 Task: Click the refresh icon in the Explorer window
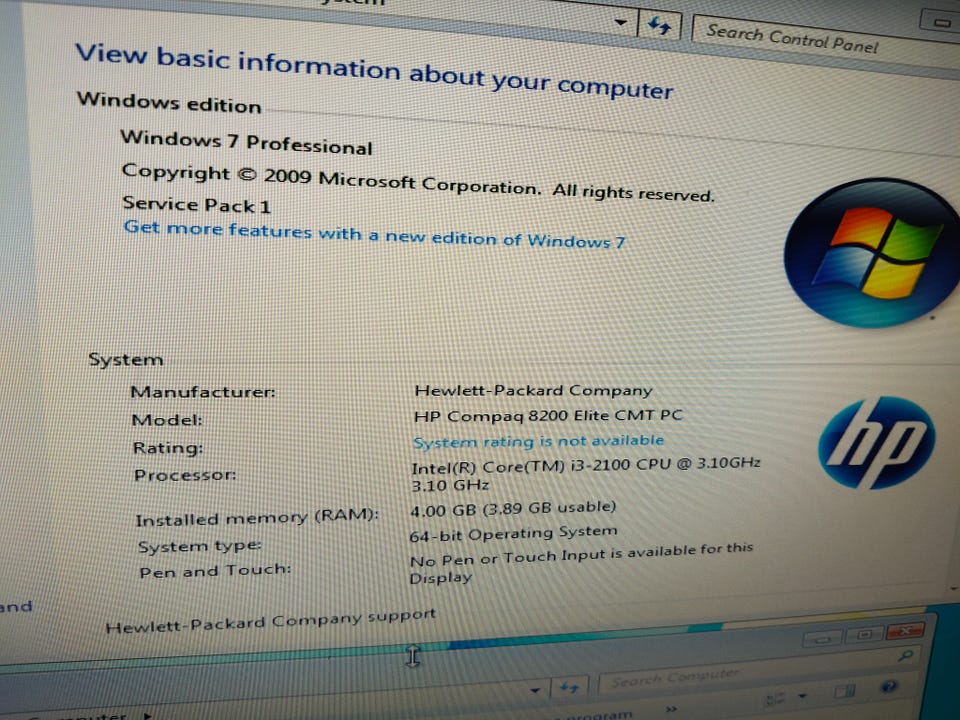569,687
